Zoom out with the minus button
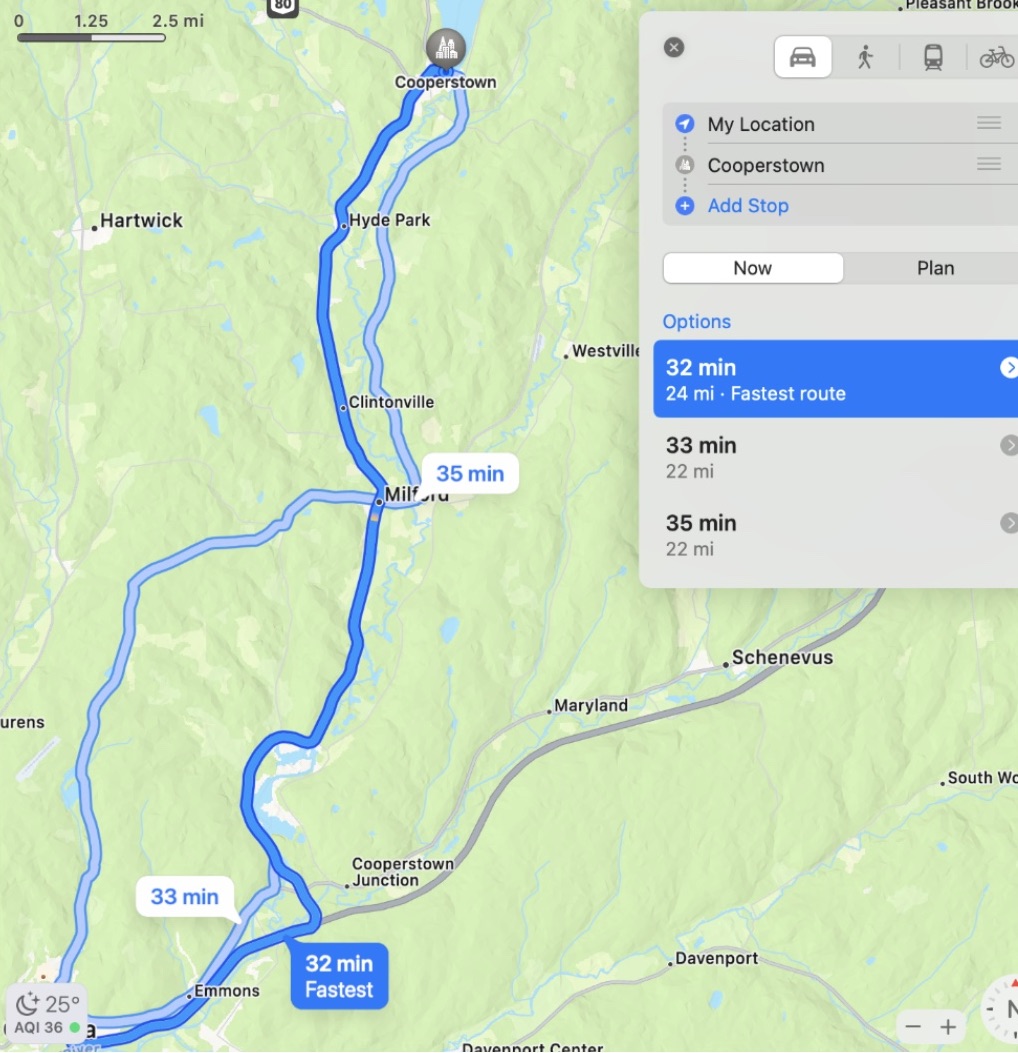Viewport: 1018px width, 1053px height. pos(913,1027)
